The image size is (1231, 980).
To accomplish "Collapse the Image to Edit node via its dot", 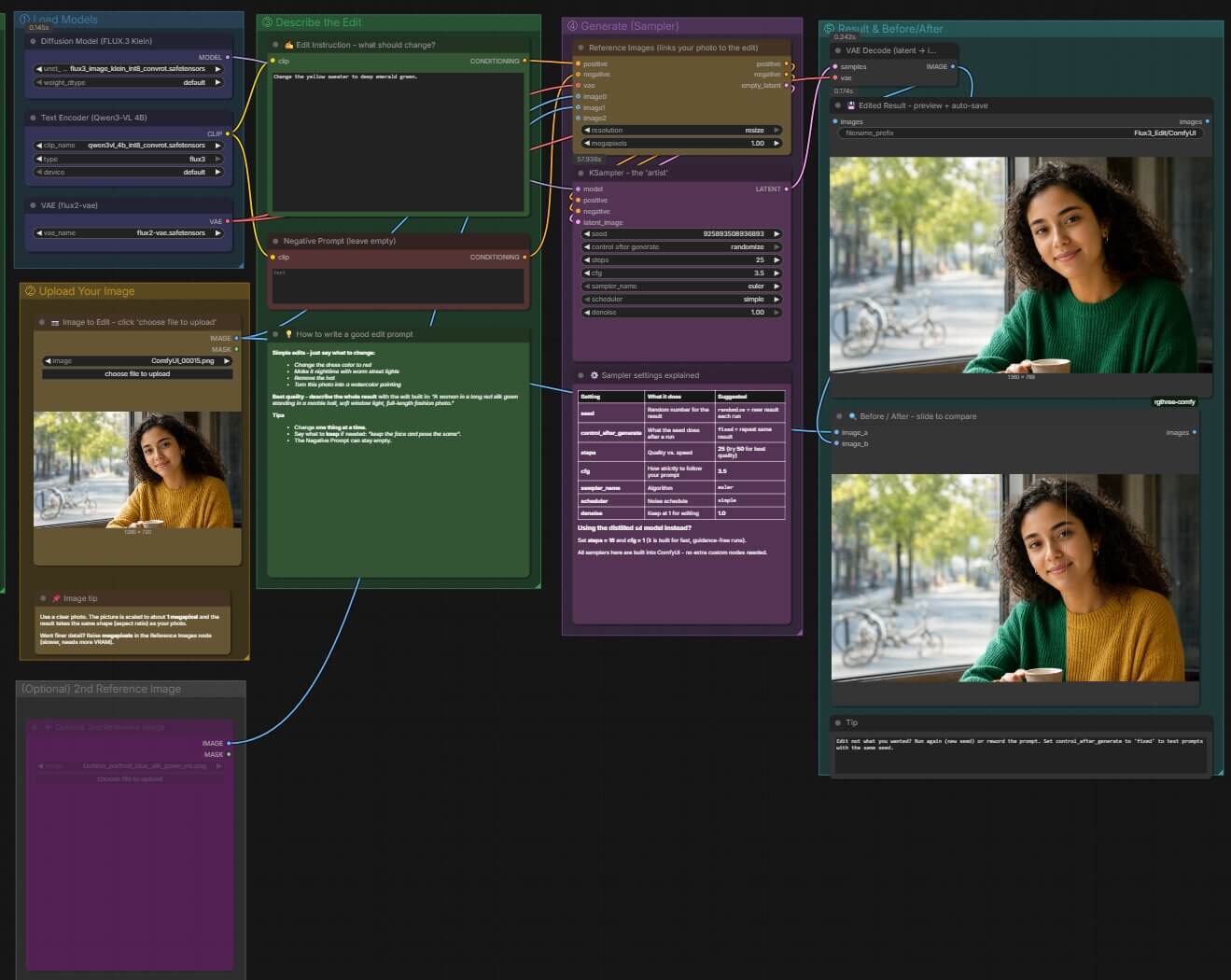I will pos(42,322).
